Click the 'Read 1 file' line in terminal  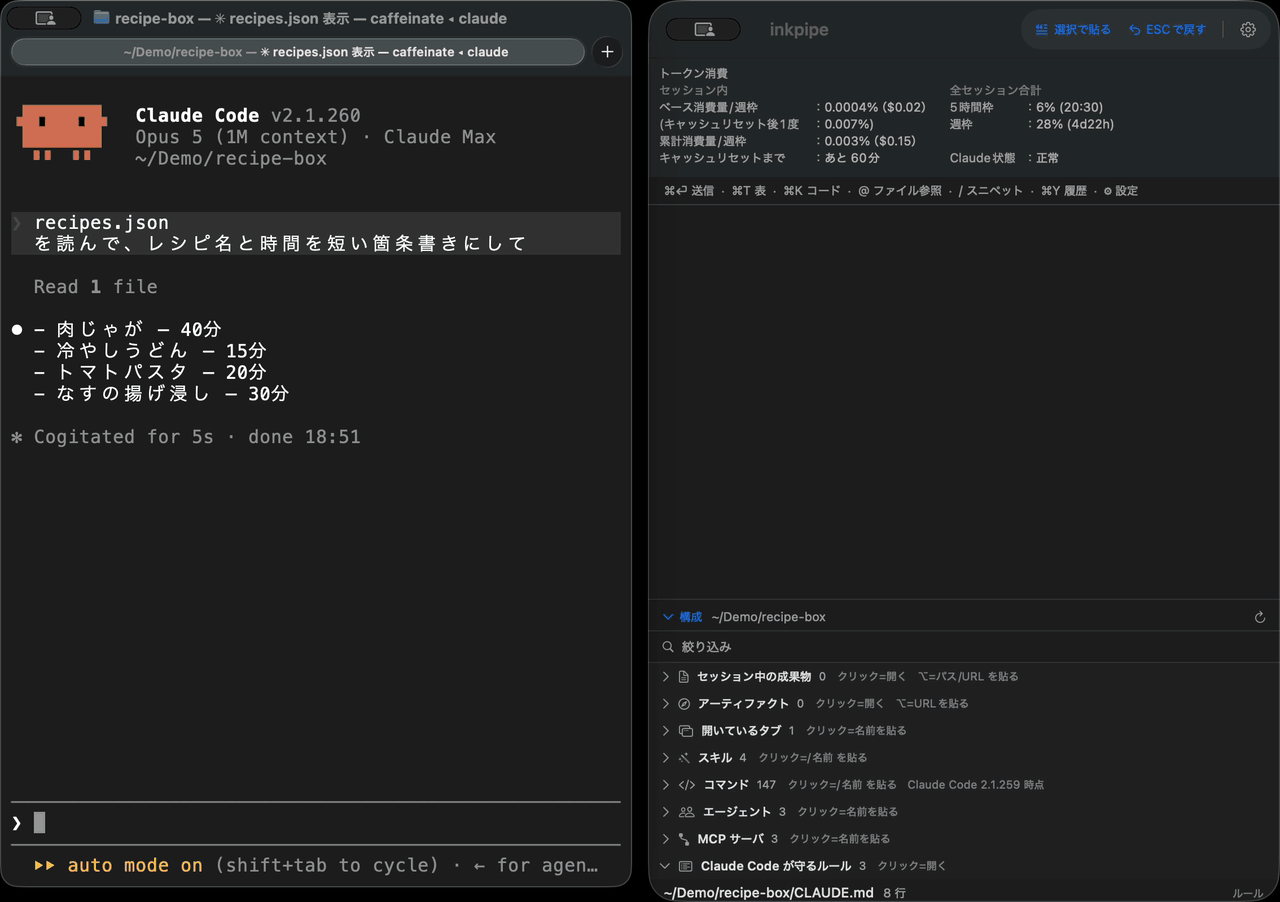coord(96,287)
